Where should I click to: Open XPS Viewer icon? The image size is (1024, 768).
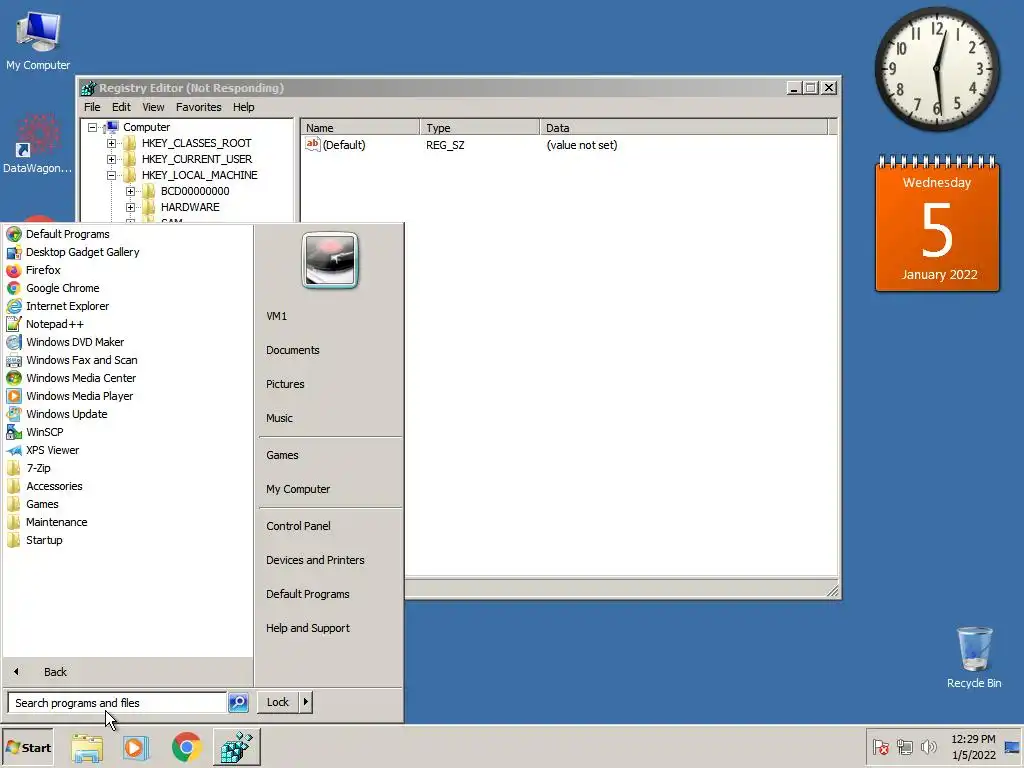(14, 450)
